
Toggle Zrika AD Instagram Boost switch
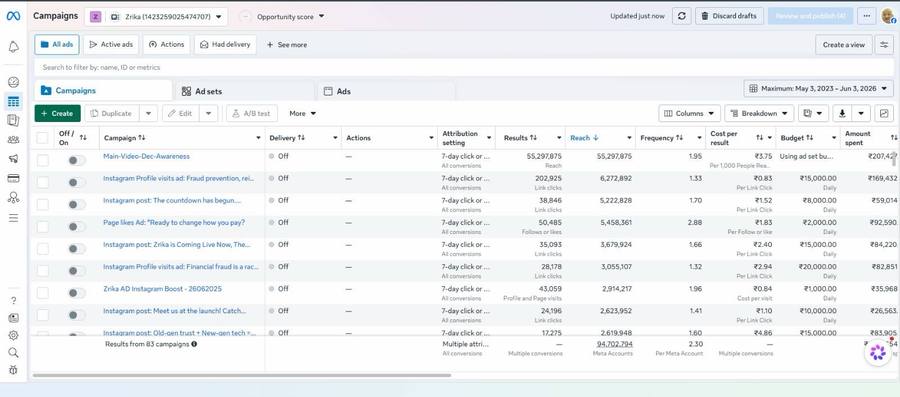pos(76,293)
